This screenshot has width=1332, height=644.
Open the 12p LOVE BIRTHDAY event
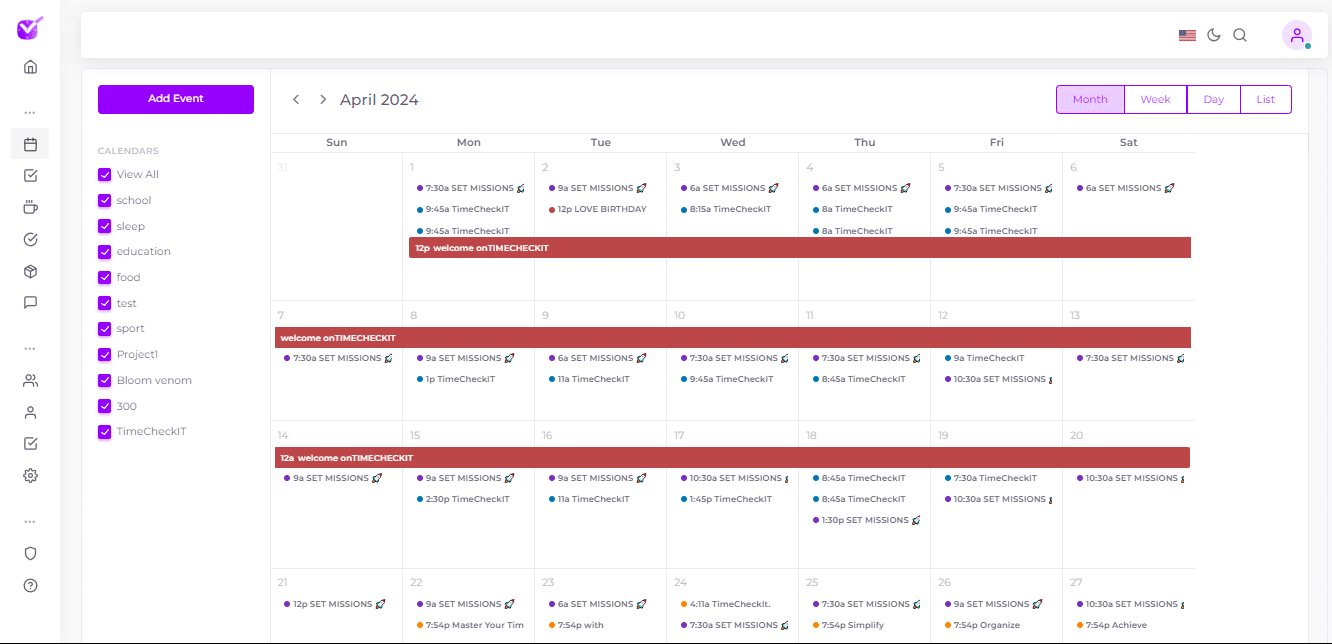click(x=602, y=210)
